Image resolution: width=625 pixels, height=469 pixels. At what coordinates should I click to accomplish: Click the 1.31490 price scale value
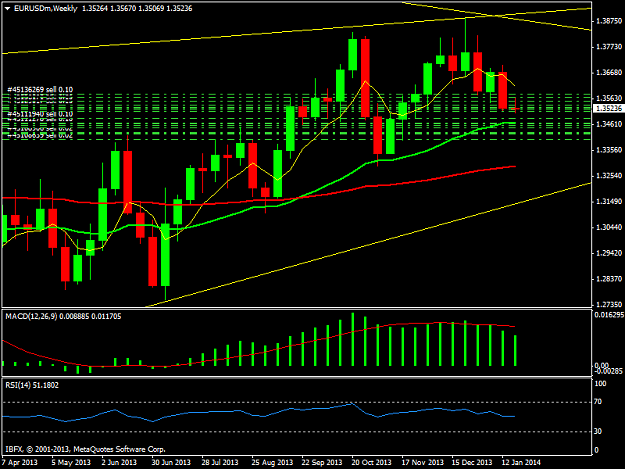tap(609, 202)
